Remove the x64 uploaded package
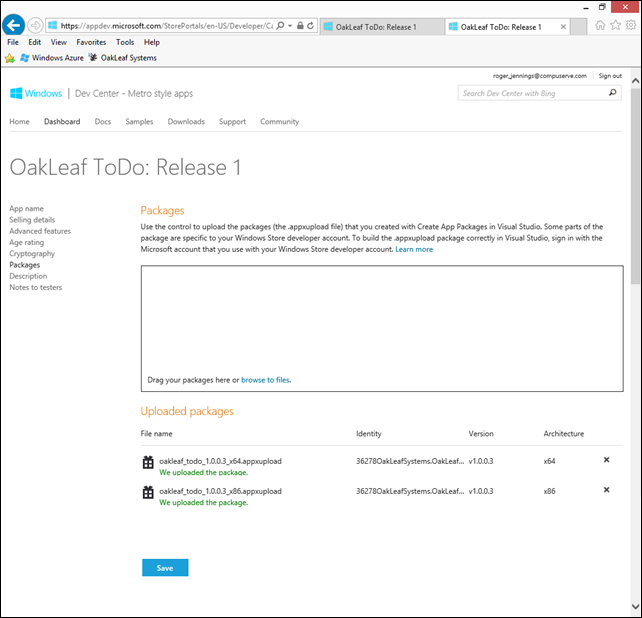Image resolution: width=642 pixels, height=618 pixels. click(x=606, y=460)
